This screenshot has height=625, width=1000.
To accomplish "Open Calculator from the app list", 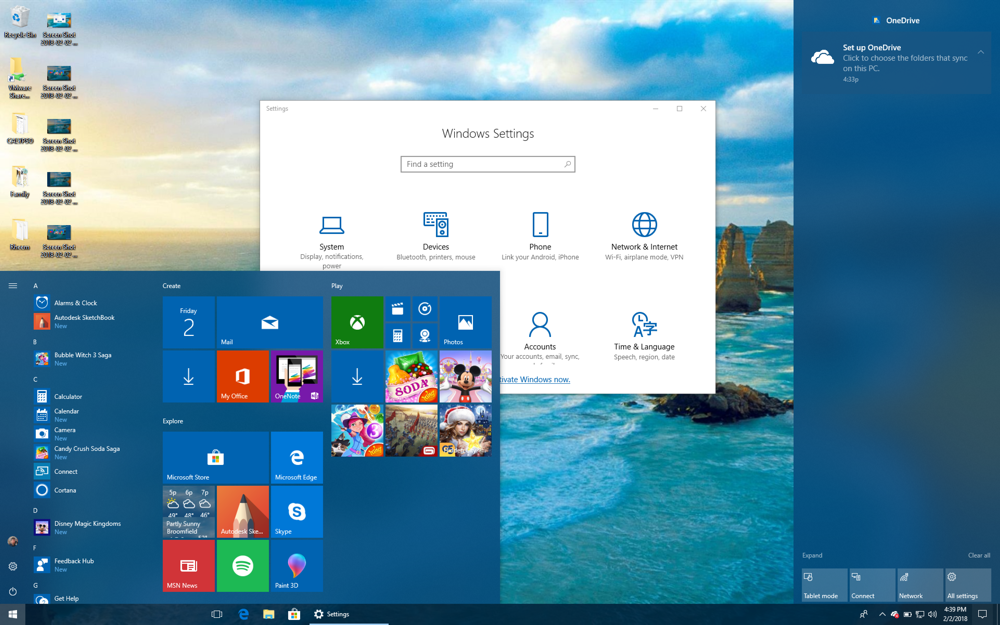I will coord(70,396).
